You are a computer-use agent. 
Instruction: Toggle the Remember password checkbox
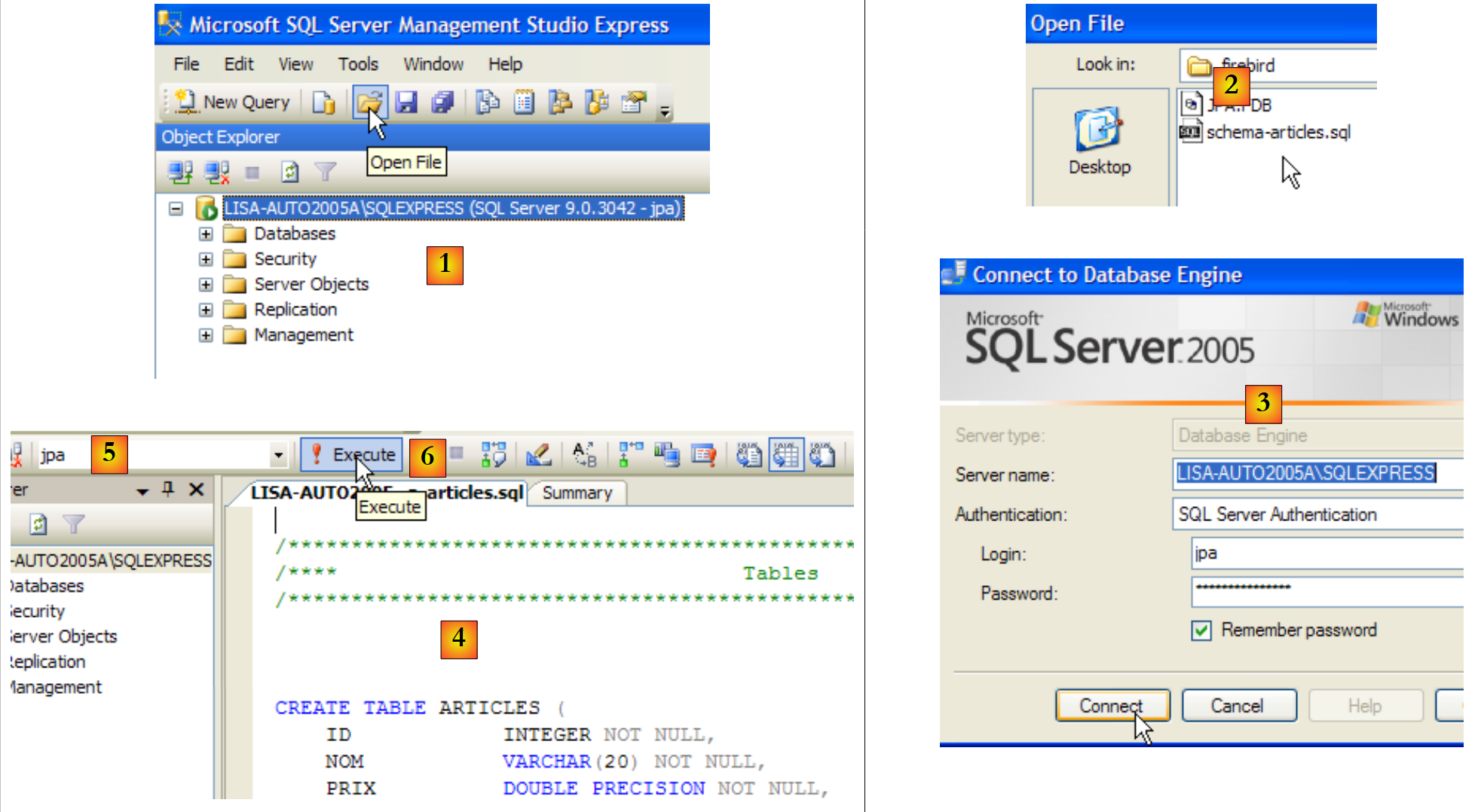click(x=1201, y=630)
